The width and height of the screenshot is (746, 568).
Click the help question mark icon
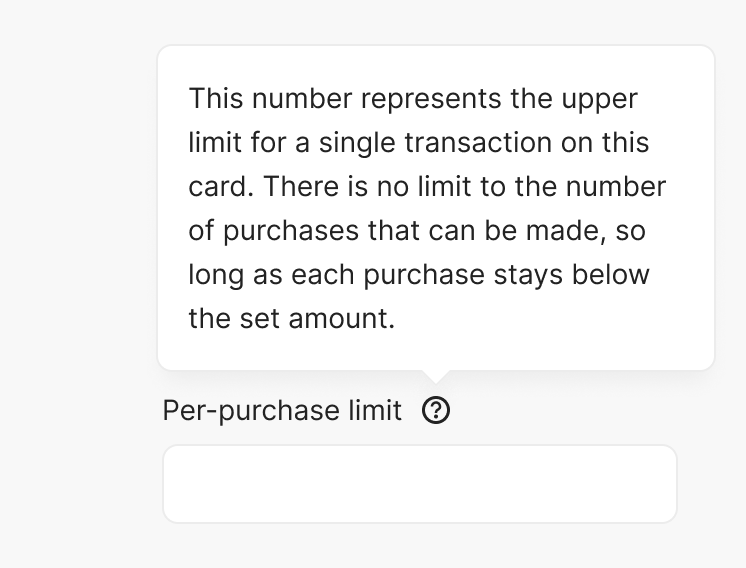point(436,411)
